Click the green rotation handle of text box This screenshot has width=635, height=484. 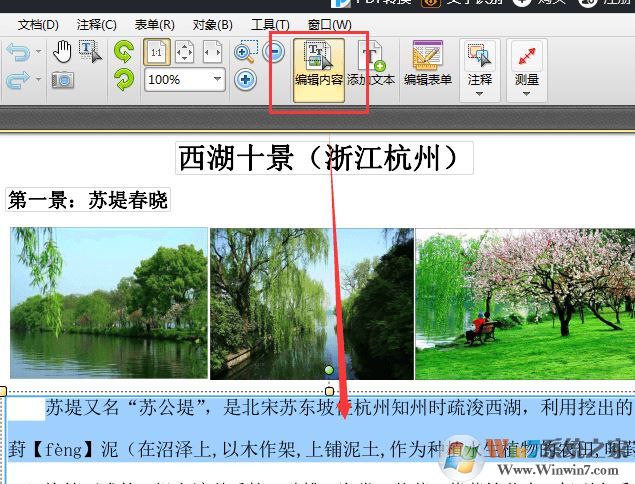tap(329, 370)
